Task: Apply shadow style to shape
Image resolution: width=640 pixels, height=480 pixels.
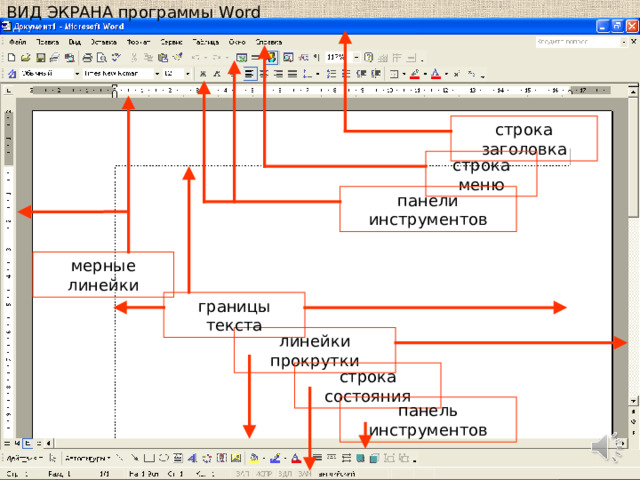Action: click(360, 458)
